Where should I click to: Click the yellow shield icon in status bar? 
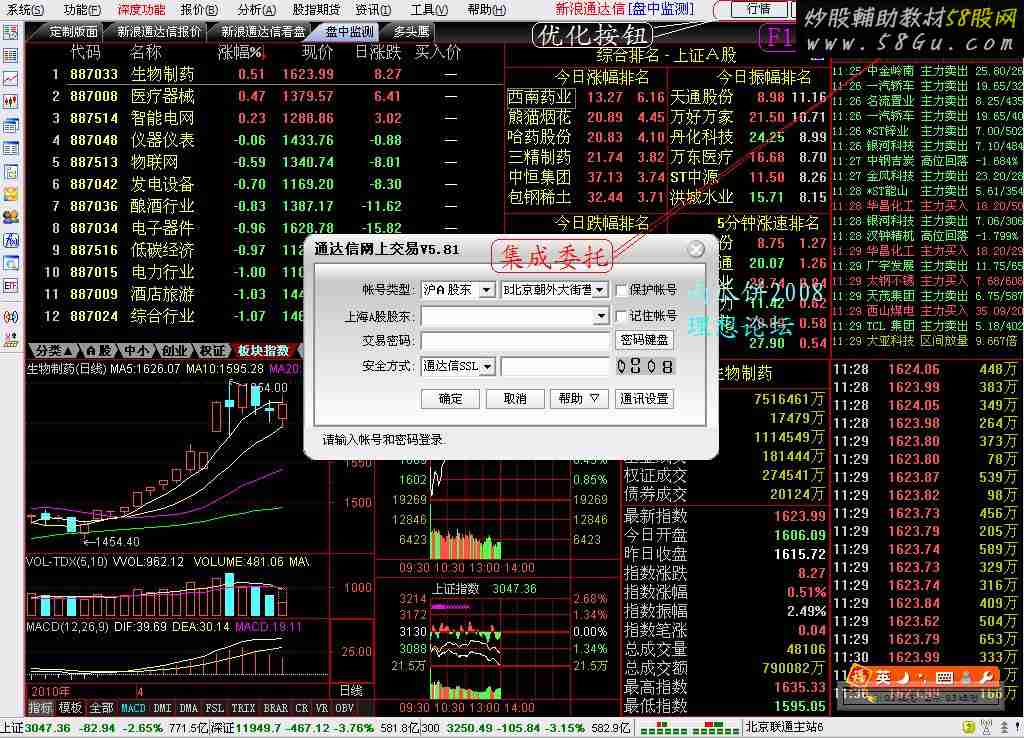(968, 727)
